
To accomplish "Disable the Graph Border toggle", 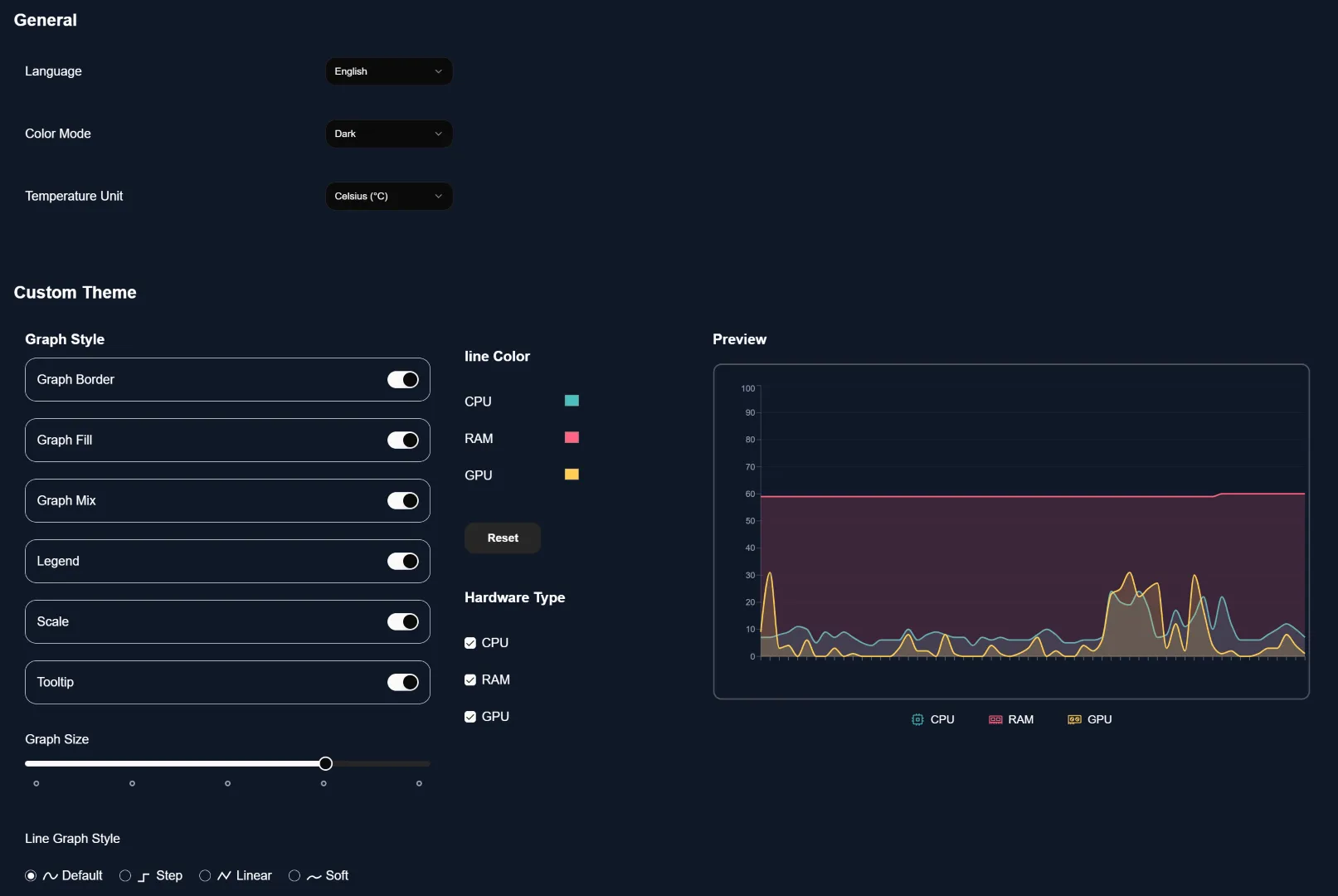I will click(x=402, y=379).
